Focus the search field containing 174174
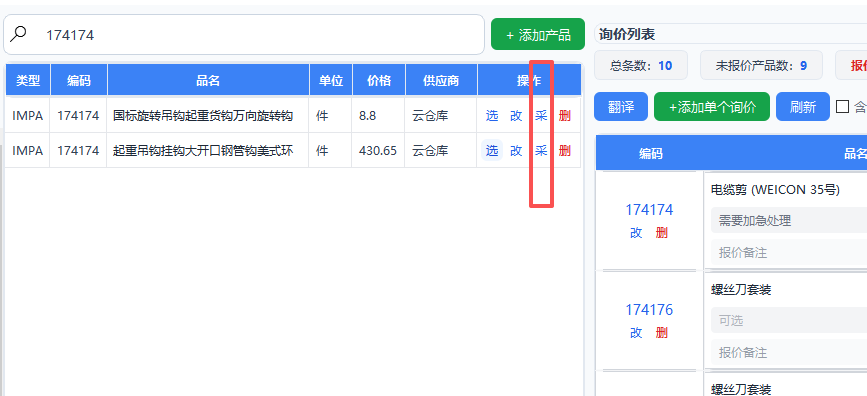Viewport: 867px width, 396px height. tap(244, 35)
